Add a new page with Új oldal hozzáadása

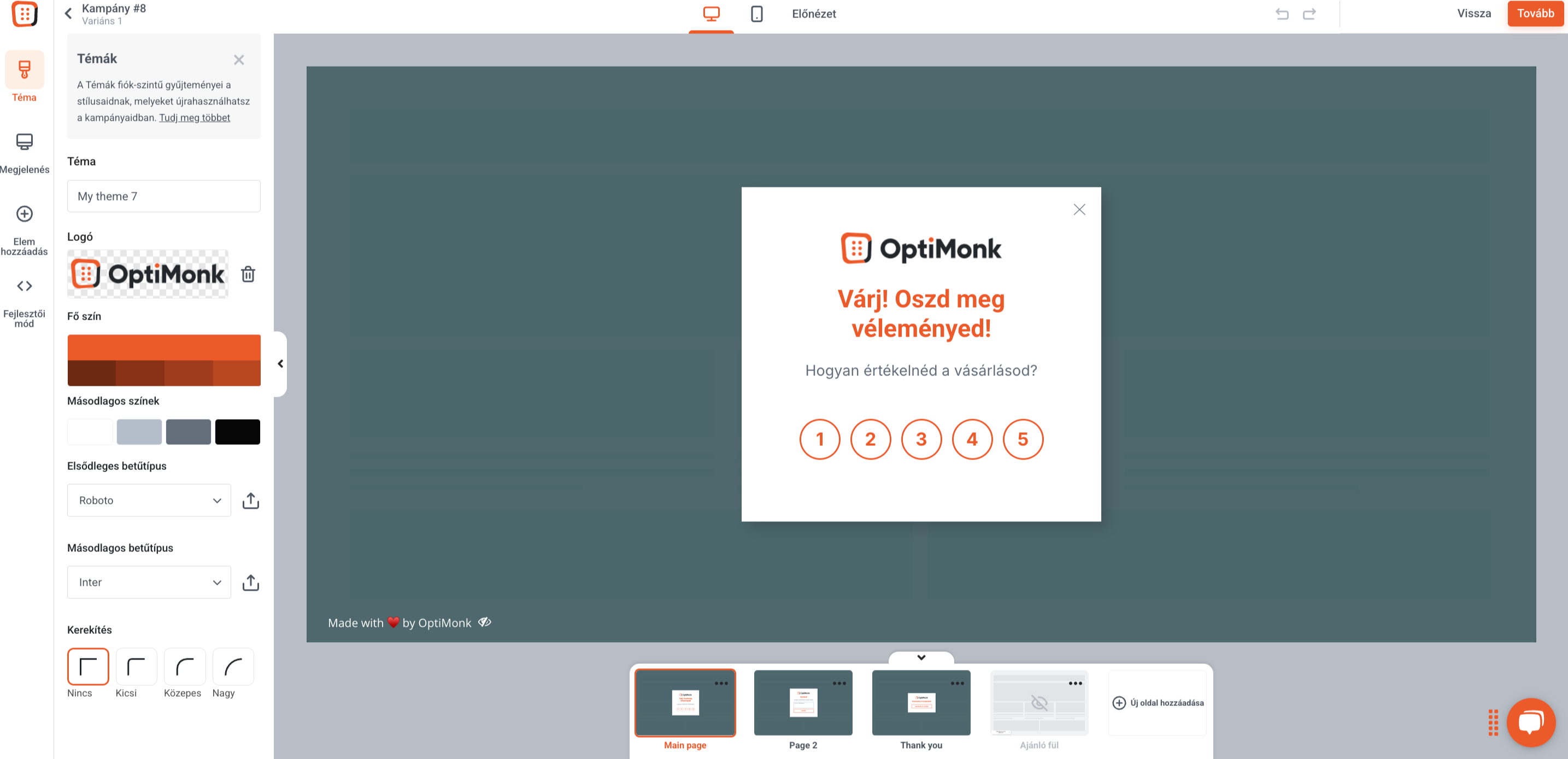click(1158, 703)
